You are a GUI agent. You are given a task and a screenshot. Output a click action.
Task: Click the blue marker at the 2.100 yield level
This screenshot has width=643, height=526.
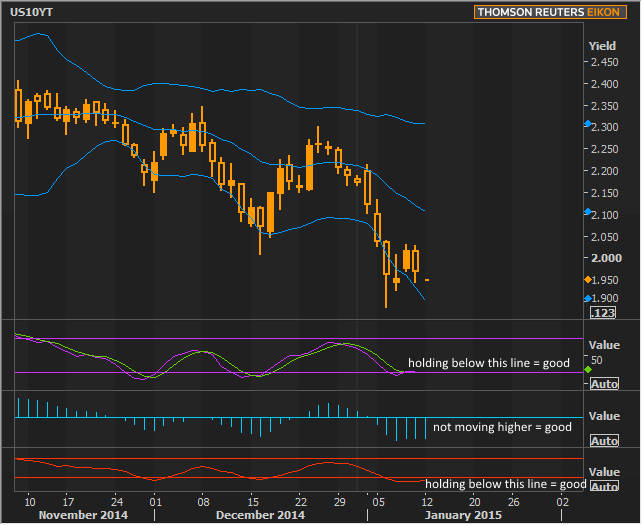coord(587,213)
